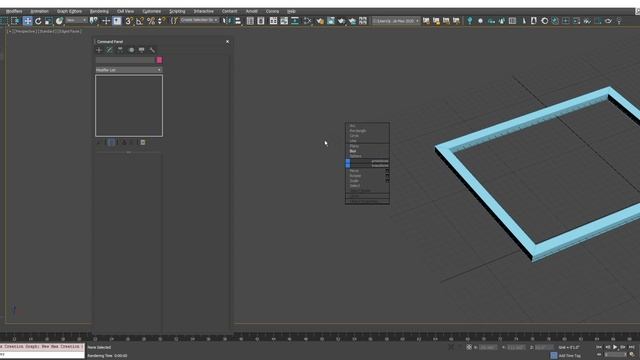Open the Layer Explorer from toolbar
The width and height of the screenshot is (640, 360).
pos(260,21)
